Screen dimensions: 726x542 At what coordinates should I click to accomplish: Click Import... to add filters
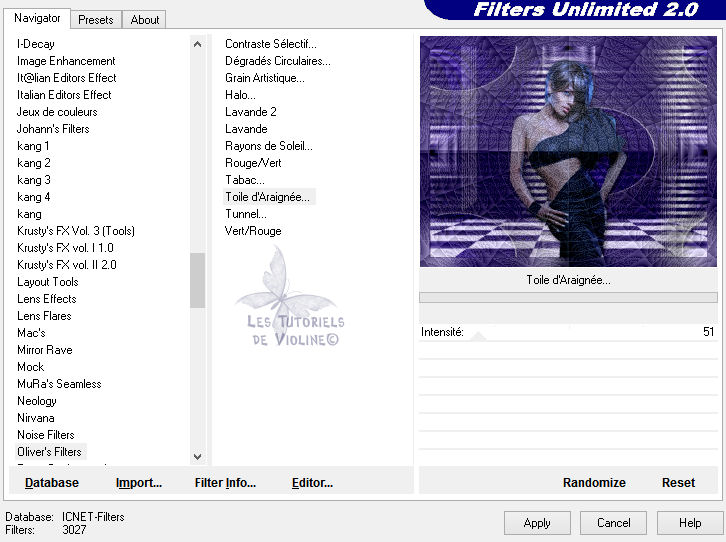point(139,482)
